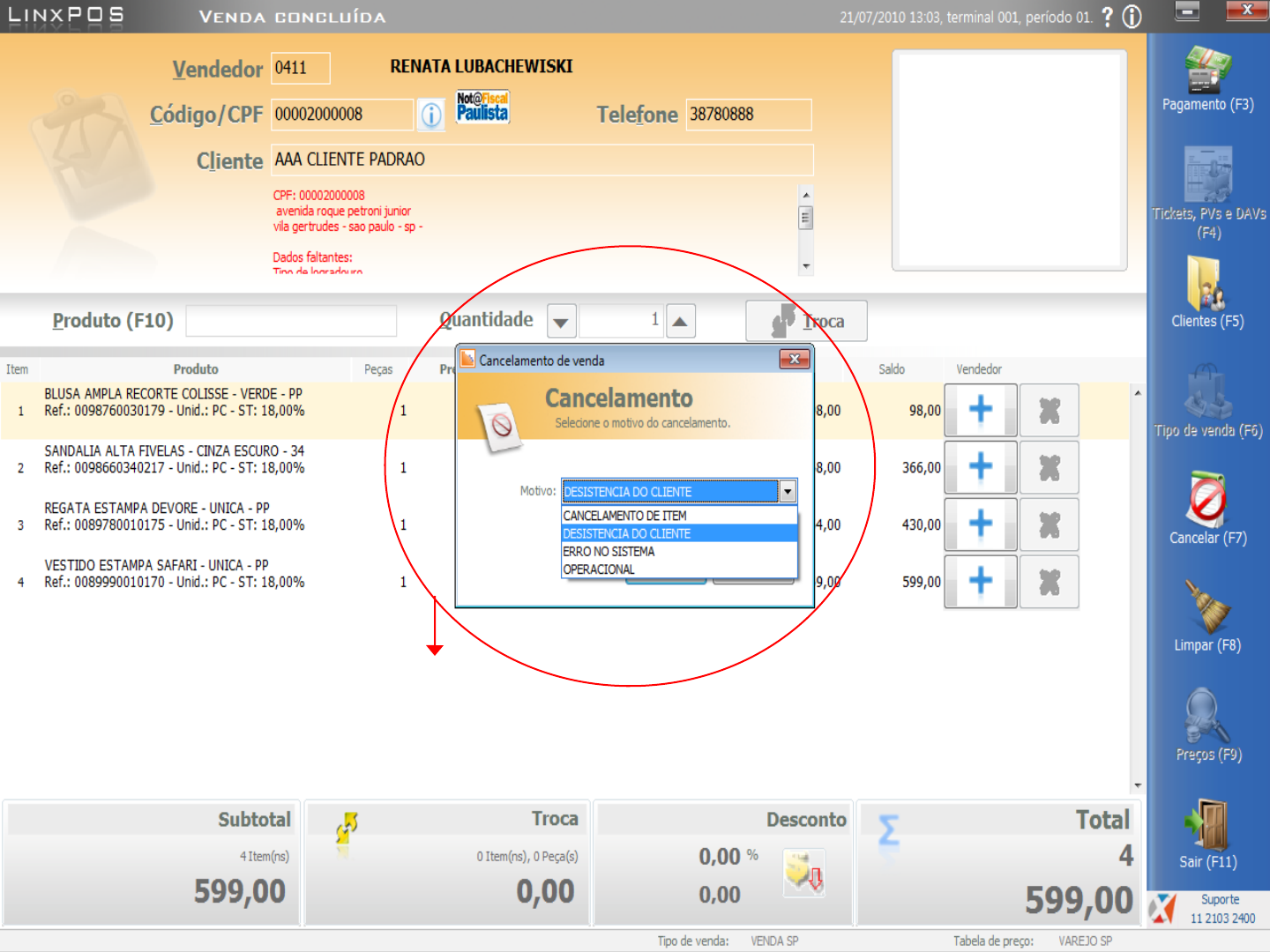Click the Troca panel swap icon

(347, 830)
